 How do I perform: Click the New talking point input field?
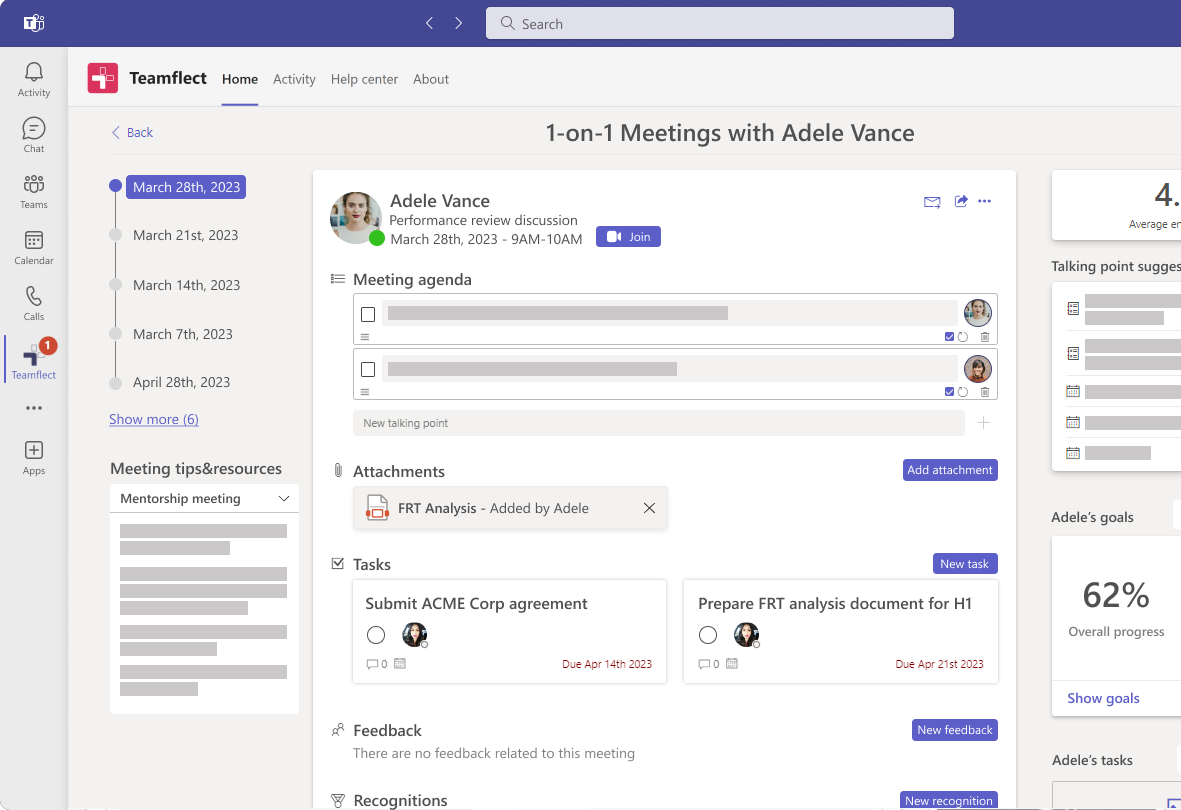[660, 423]
